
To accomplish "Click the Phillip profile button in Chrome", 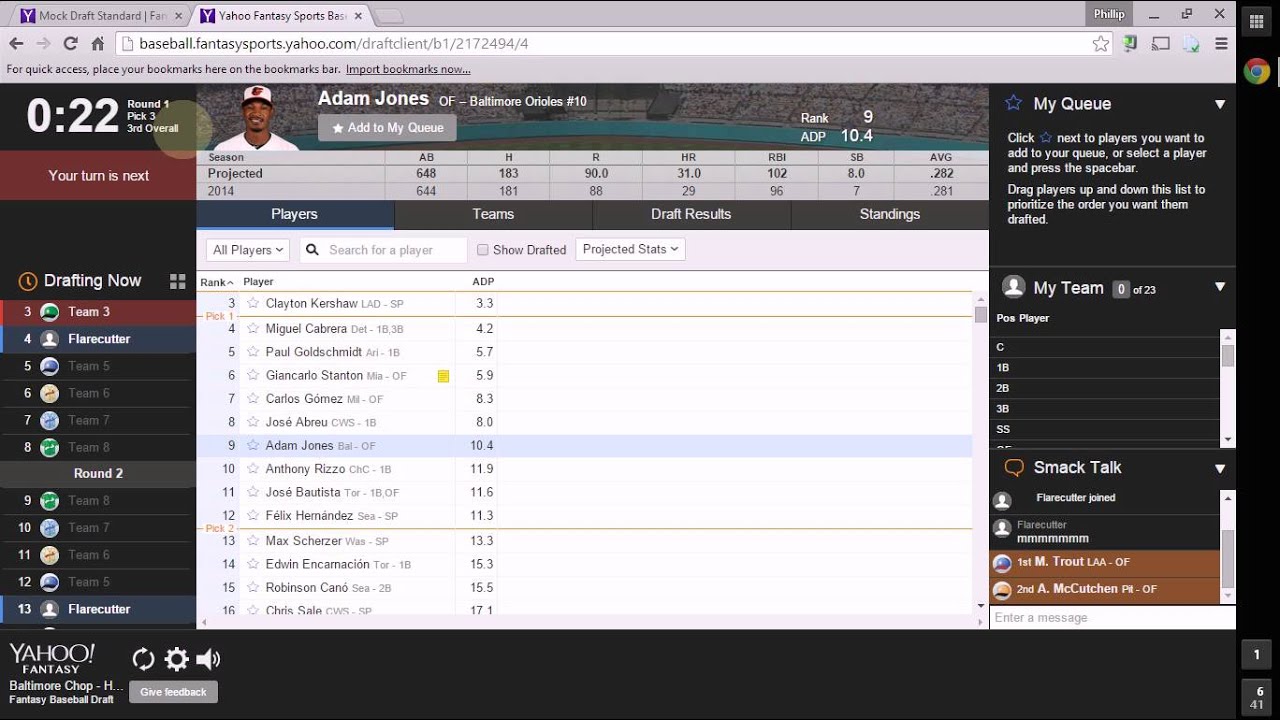I will (1109, 14).
